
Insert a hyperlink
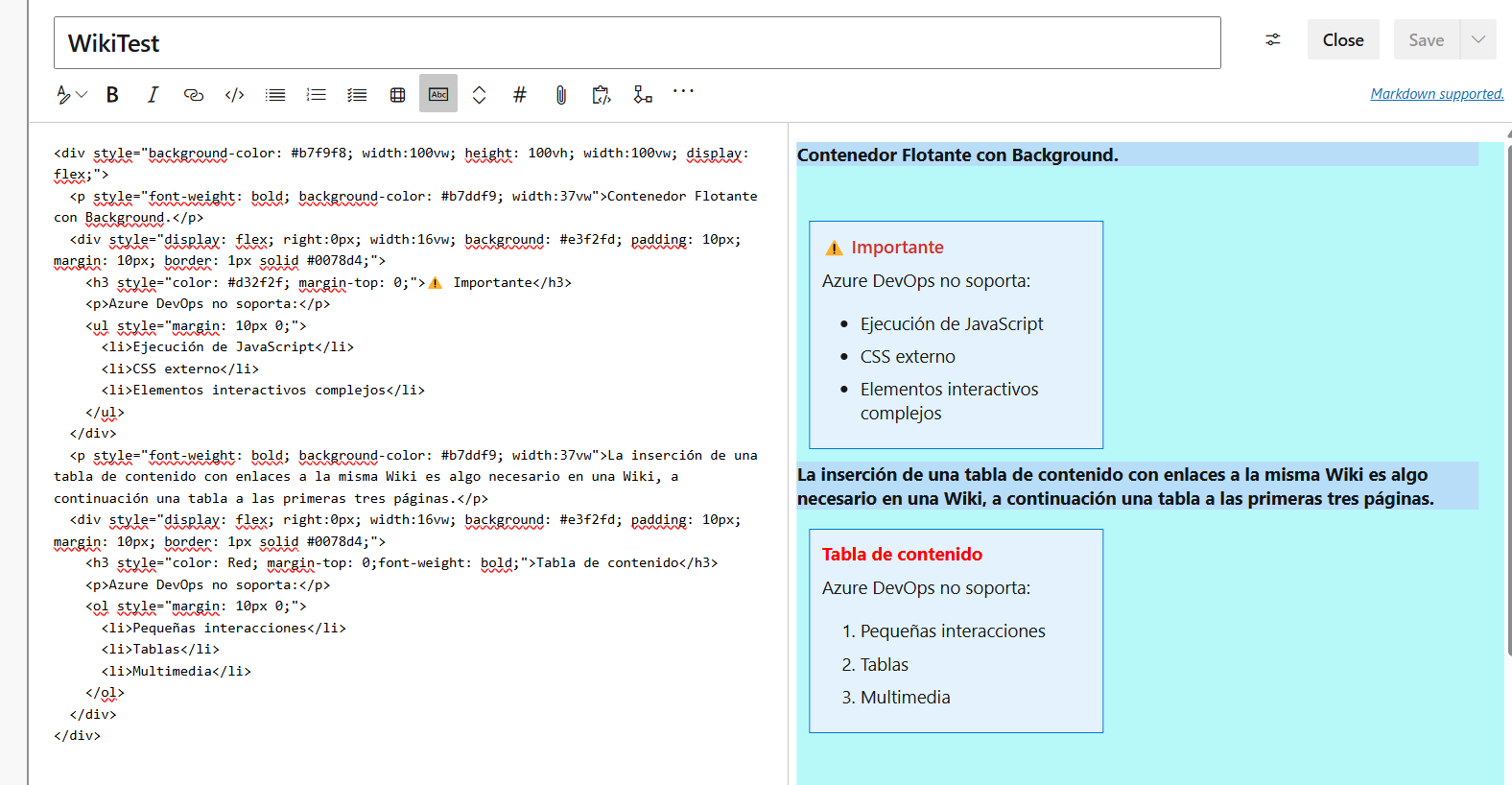coord(194,94)
